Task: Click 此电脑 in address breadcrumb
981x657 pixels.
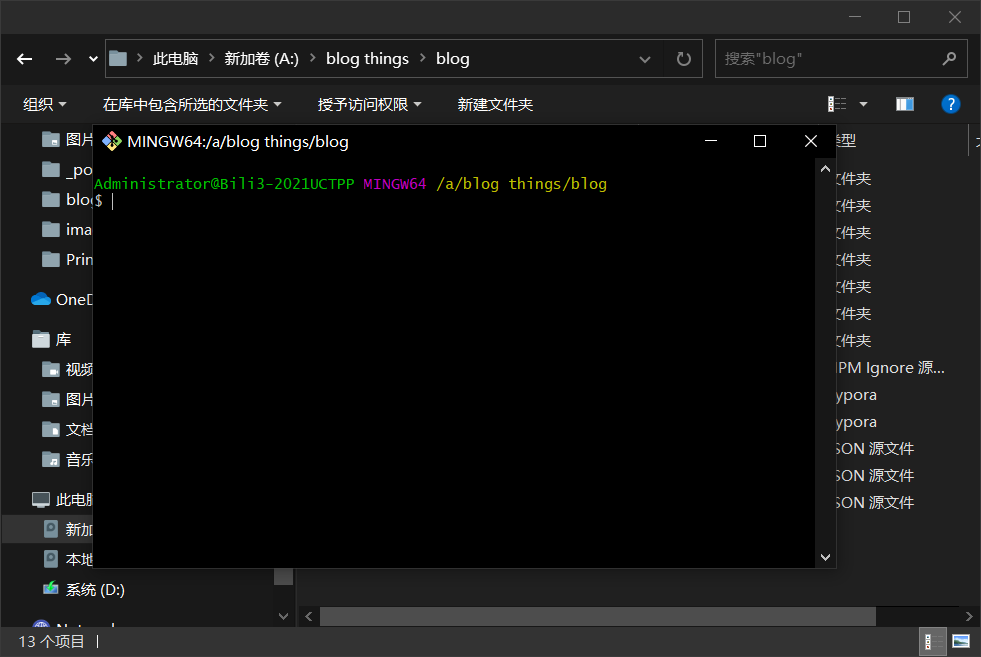Action: click(x=175, y=59)
